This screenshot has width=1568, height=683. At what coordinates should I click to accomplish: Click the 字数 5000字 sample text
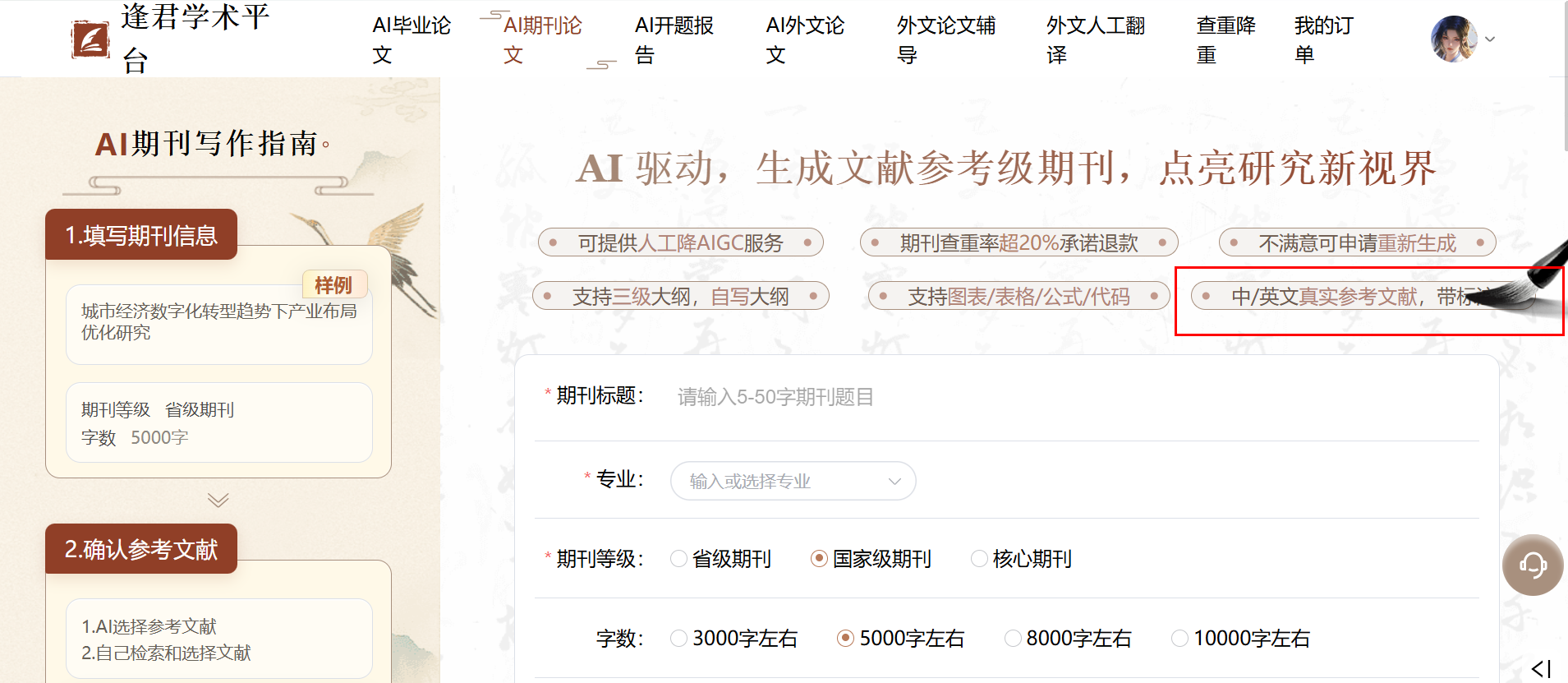[x=135, y=437]
